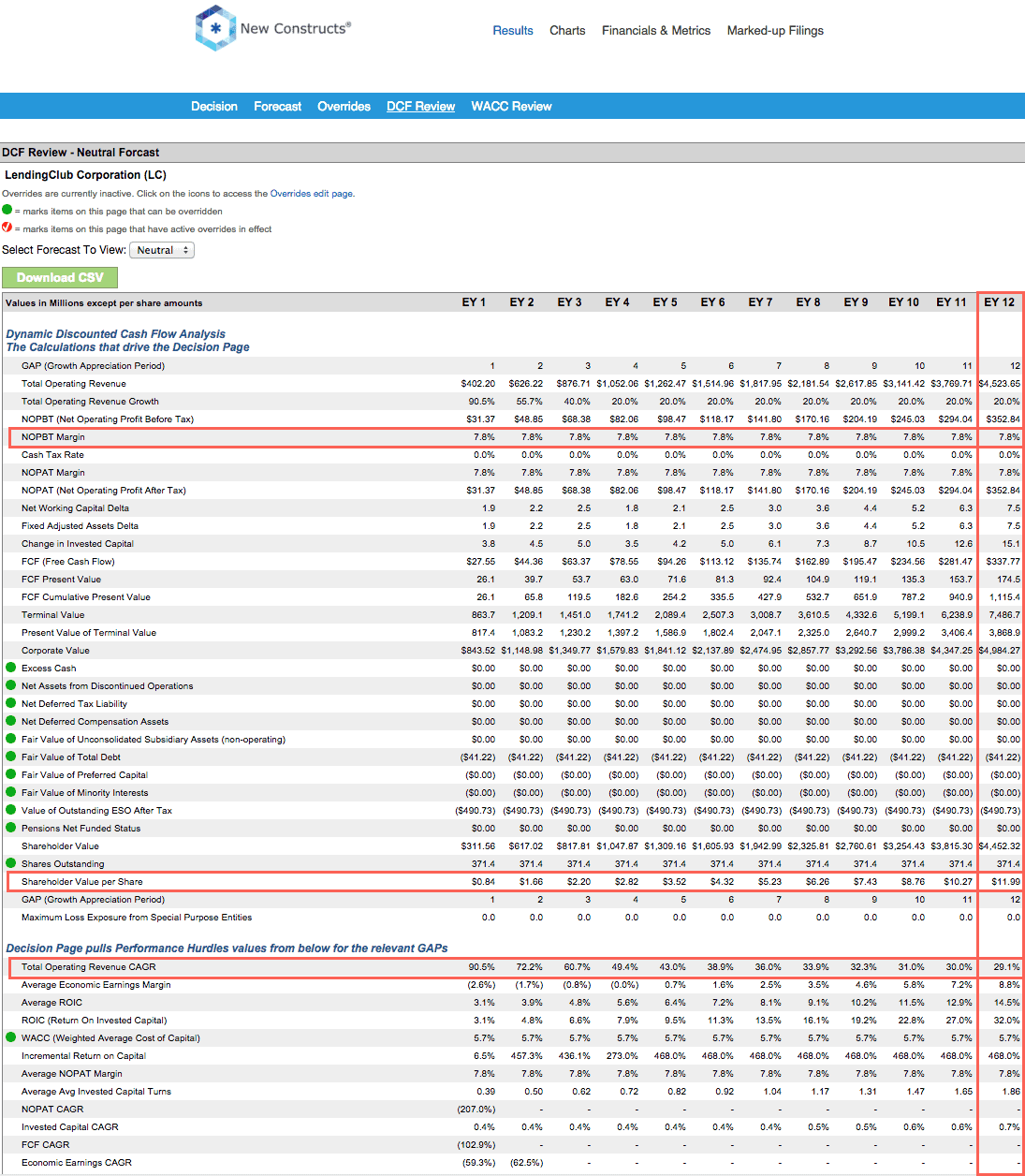Image resolution: width=1025 pixels, height=1176 pixels.
Task: Click override dot for Net Assets from Discontinued Operations
Action: (x=11, y=685)
